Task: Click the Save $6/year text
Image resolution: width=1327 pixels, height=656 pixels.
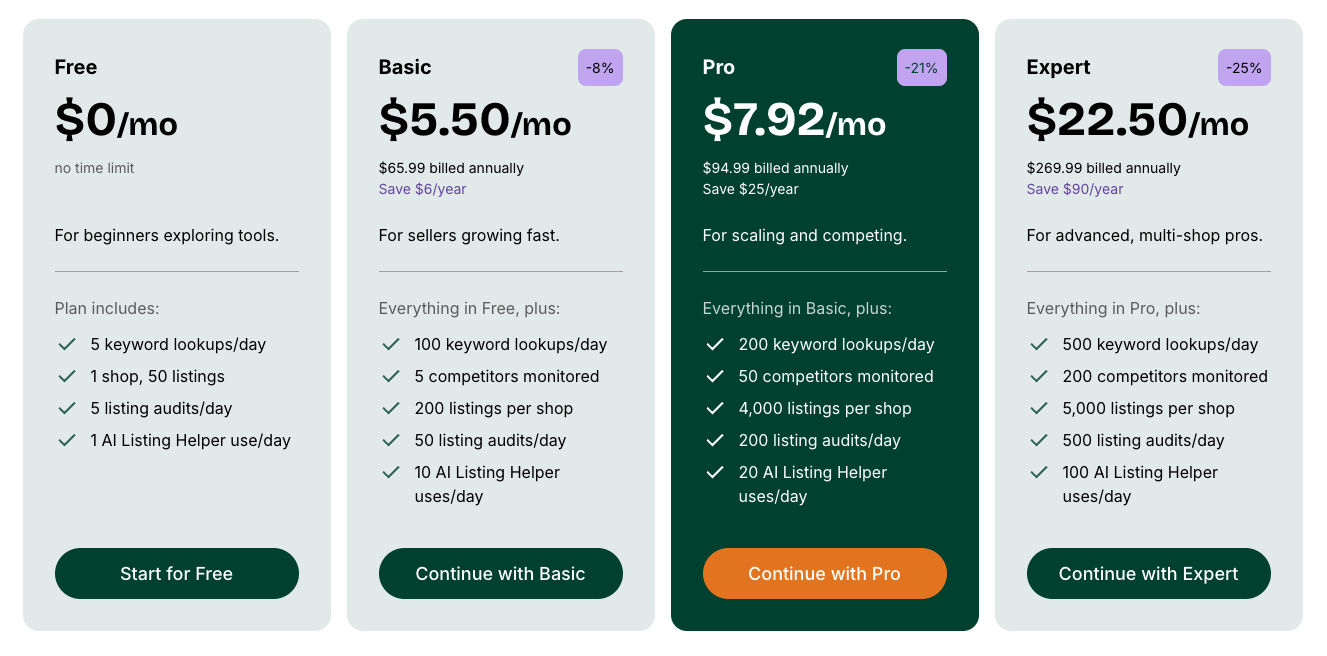Action: pos(422,189)
